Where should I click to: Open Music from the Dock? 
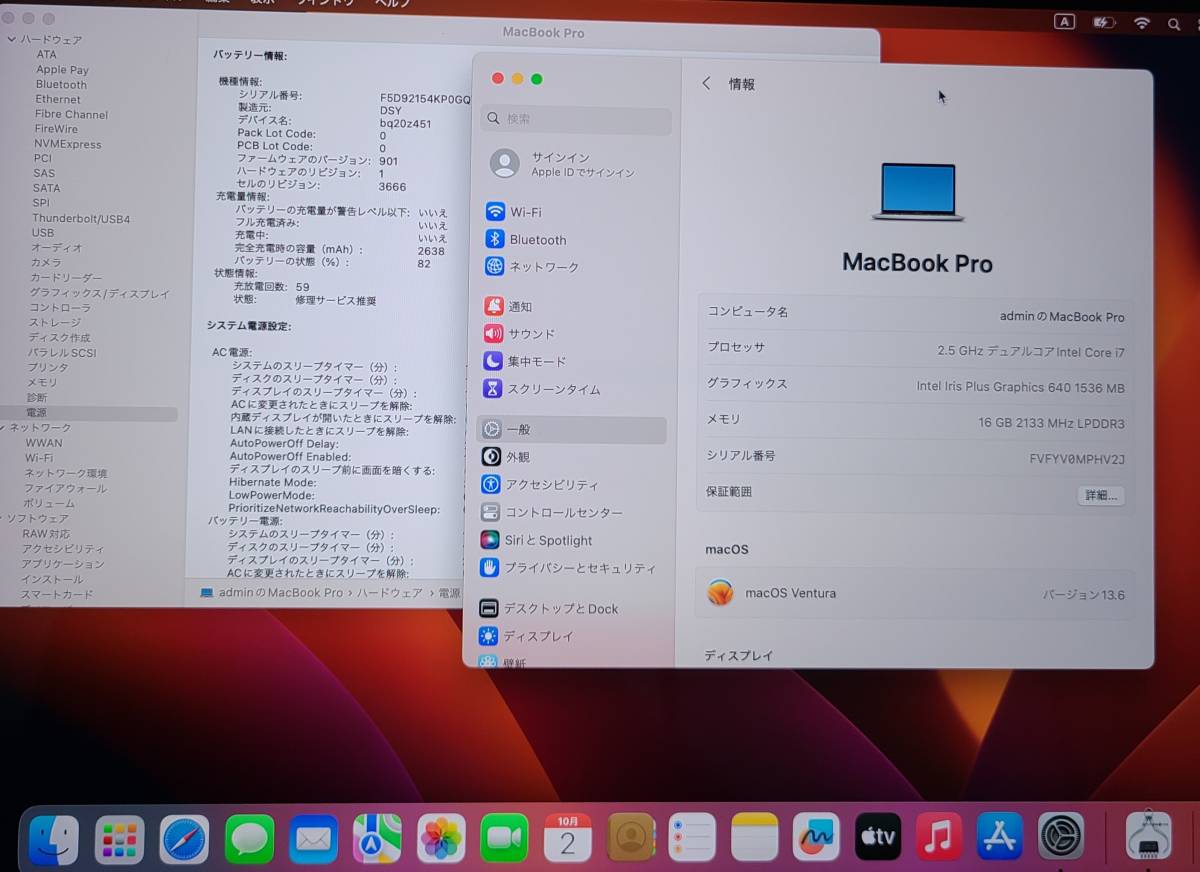pyautogui.click(x=939, y=837)
